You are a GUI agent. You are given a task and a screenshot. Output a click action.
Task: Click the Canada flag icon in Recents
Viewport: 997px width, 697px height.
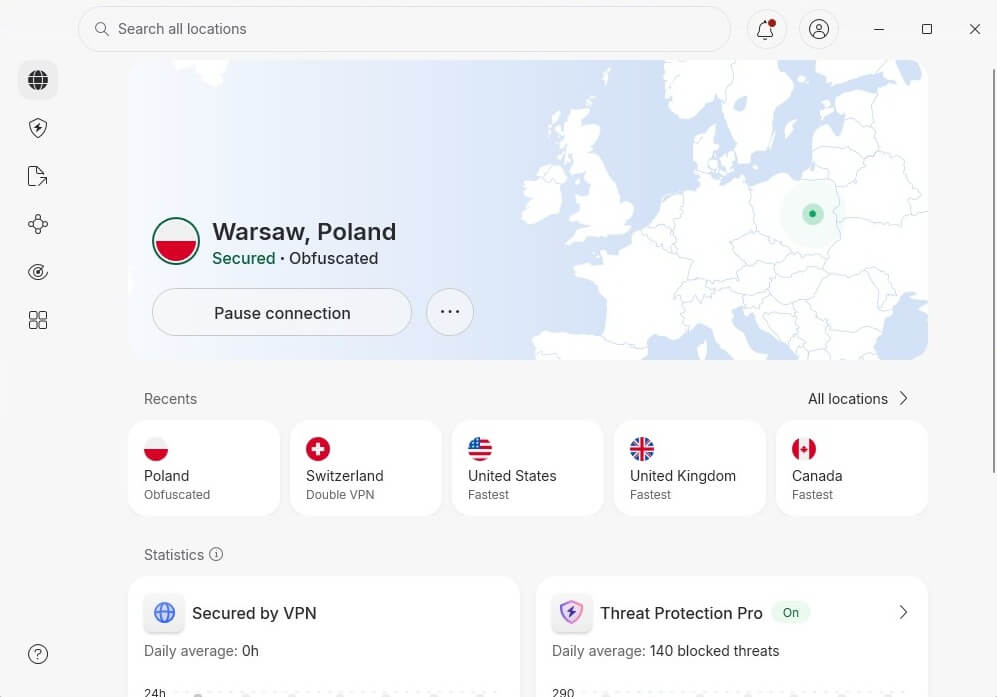click(804, 449)
